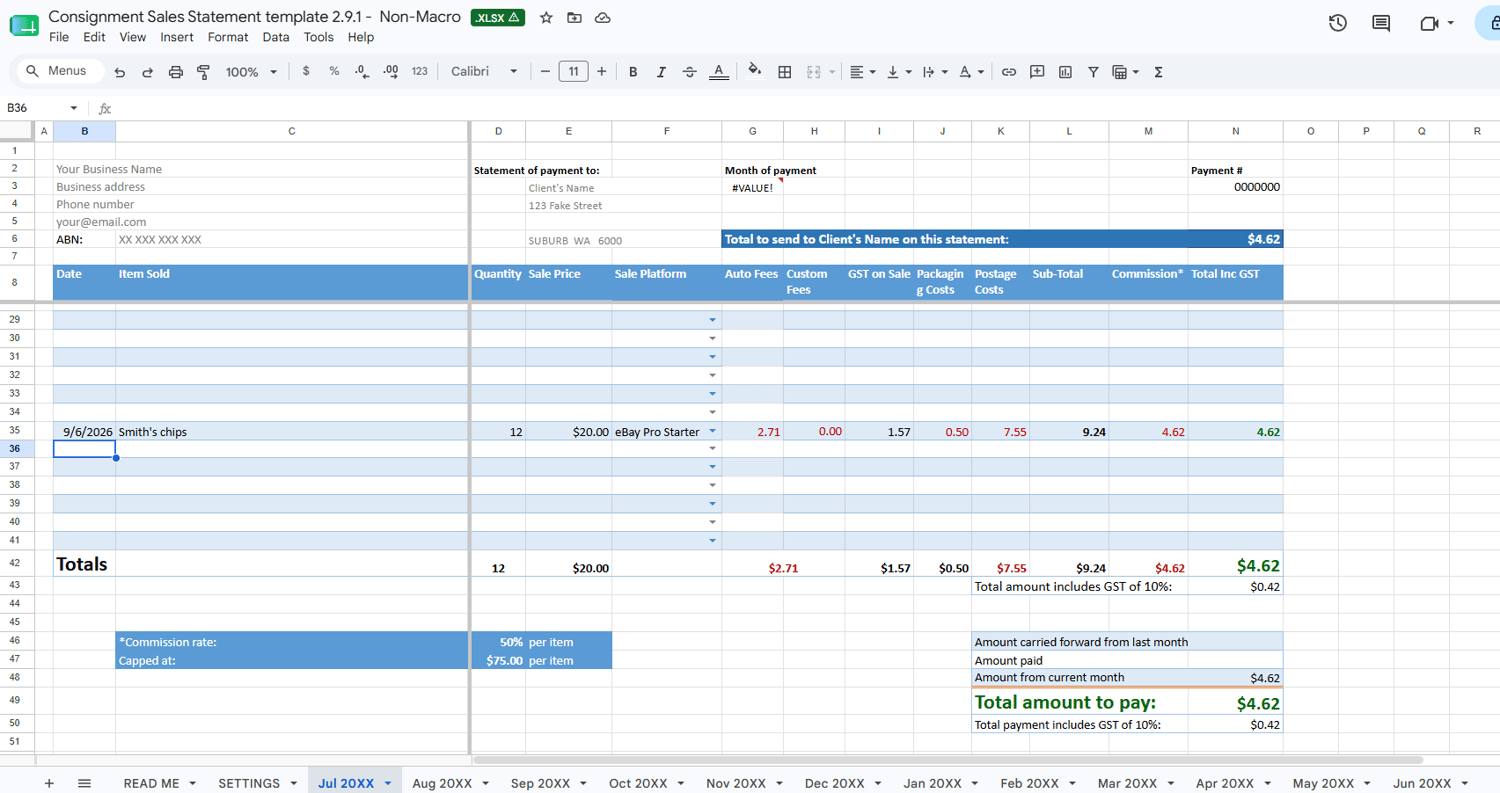Print the spreadsheet using the printer icon

pos(176,72)
